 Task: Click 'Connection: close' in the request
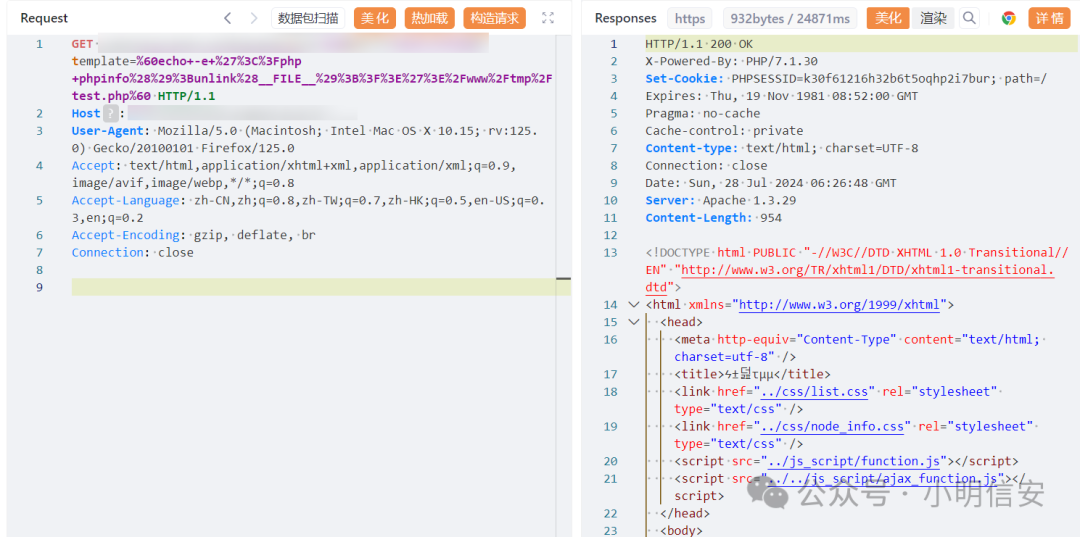pyautogui.click(x=132, y=253)
